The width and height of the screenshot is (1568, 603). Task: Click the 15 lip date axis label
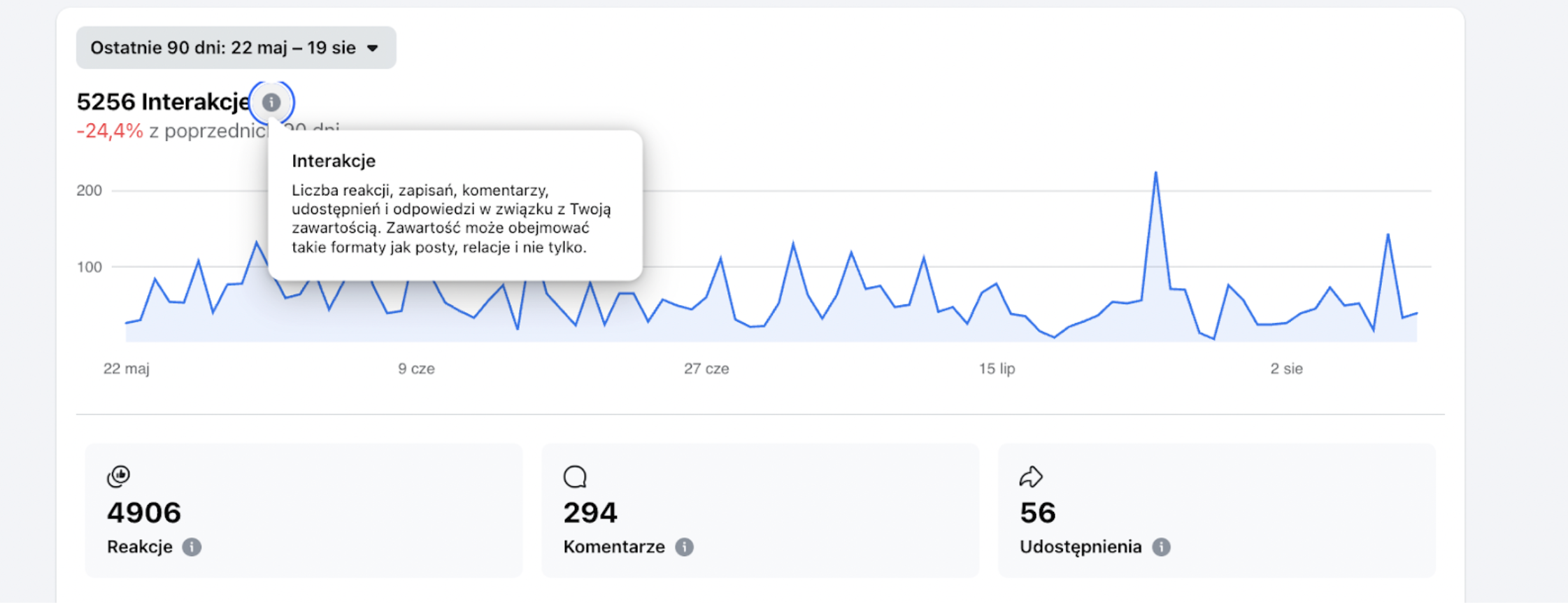point(997,369)
